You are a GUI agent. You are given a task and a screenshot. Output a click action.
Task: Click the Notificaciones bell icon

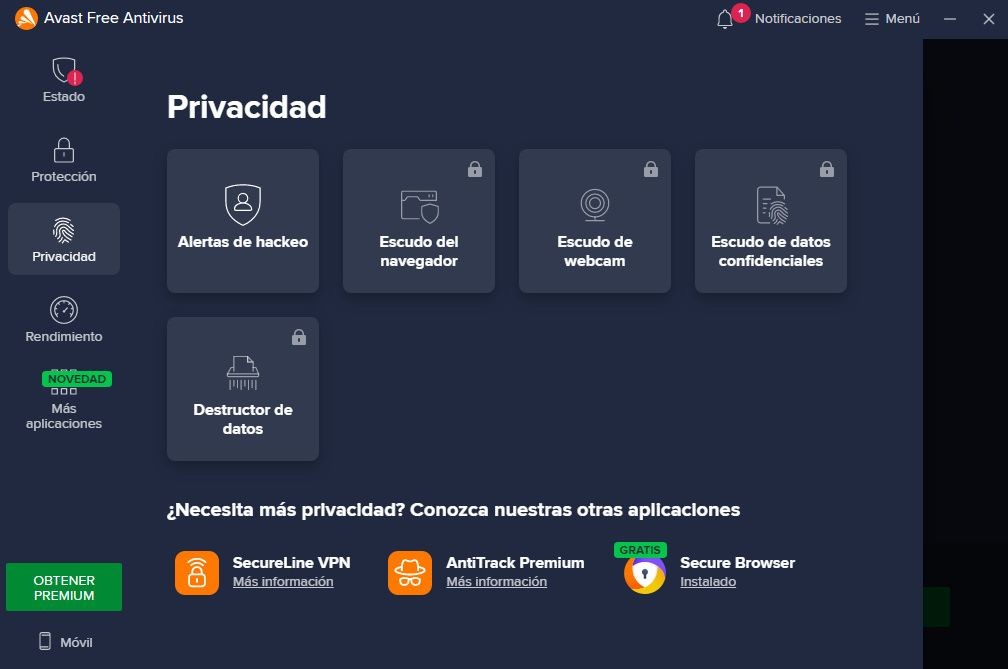[x=725, y=19]
